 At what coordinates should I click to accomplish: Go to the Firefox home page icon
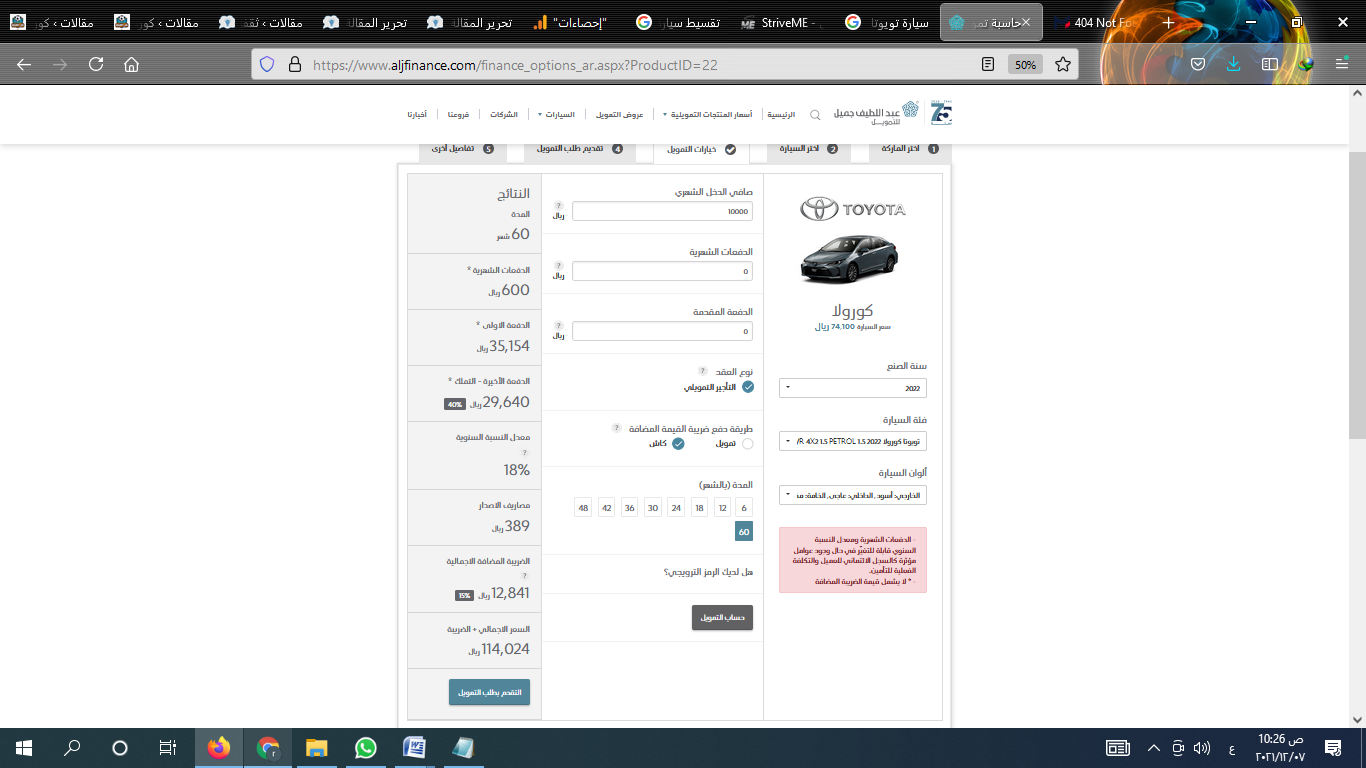131,64
